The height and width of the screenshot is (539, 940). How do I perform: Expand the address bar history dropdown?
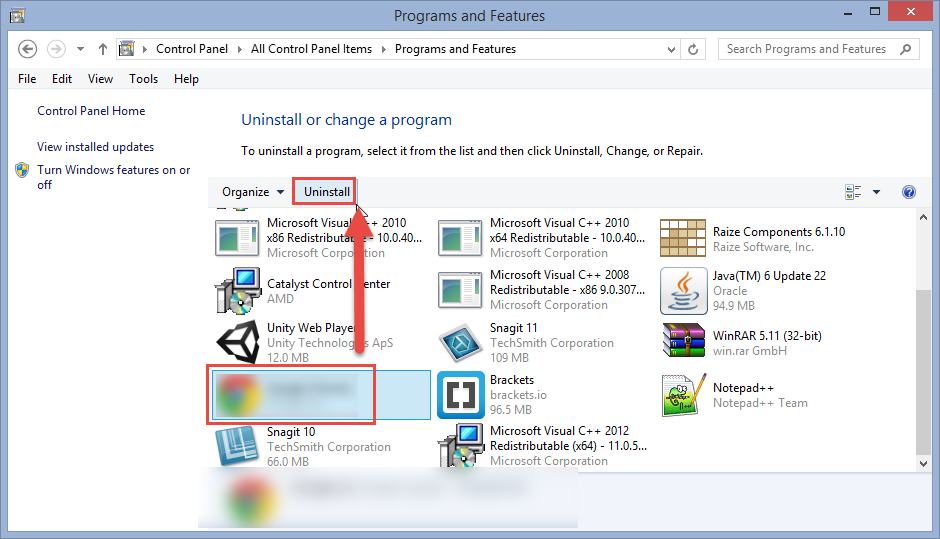click(667, 49)
